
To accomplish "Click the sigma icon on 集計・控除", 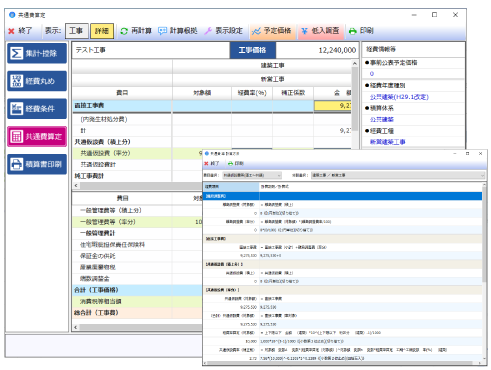I will [16, 53].
